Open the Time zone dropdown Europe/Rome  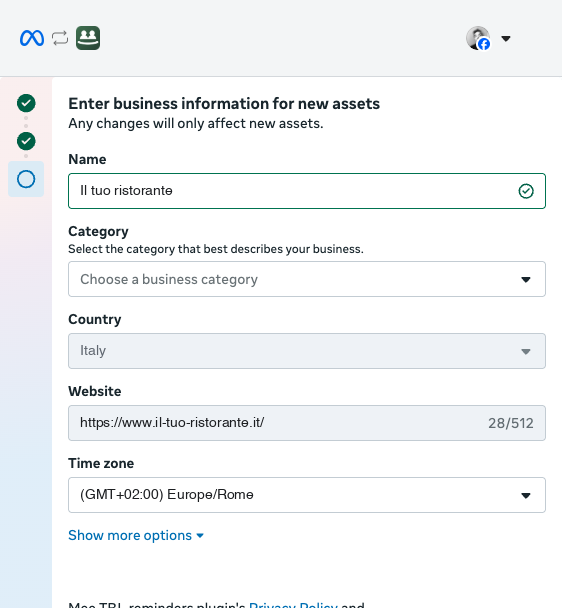307,495
